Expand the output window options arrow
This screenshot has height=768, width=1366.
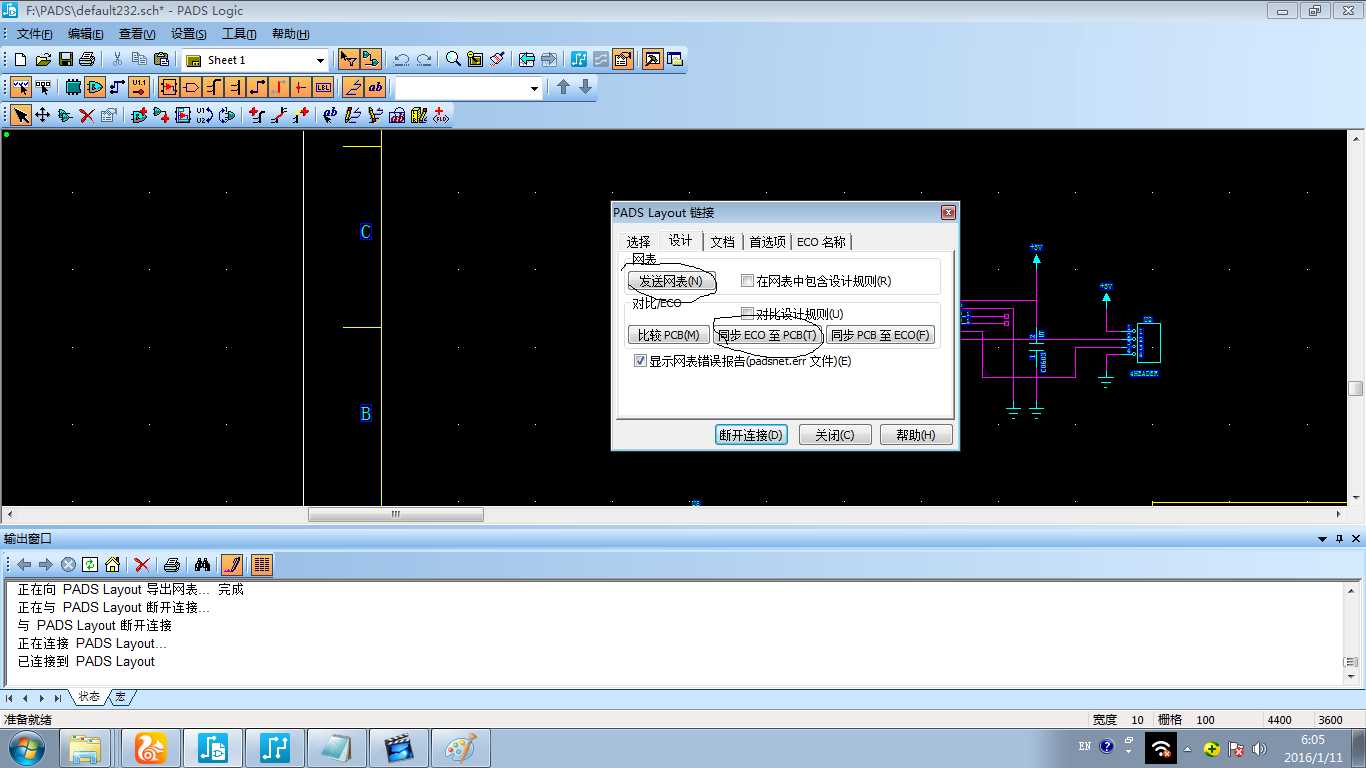point(1323,539)
